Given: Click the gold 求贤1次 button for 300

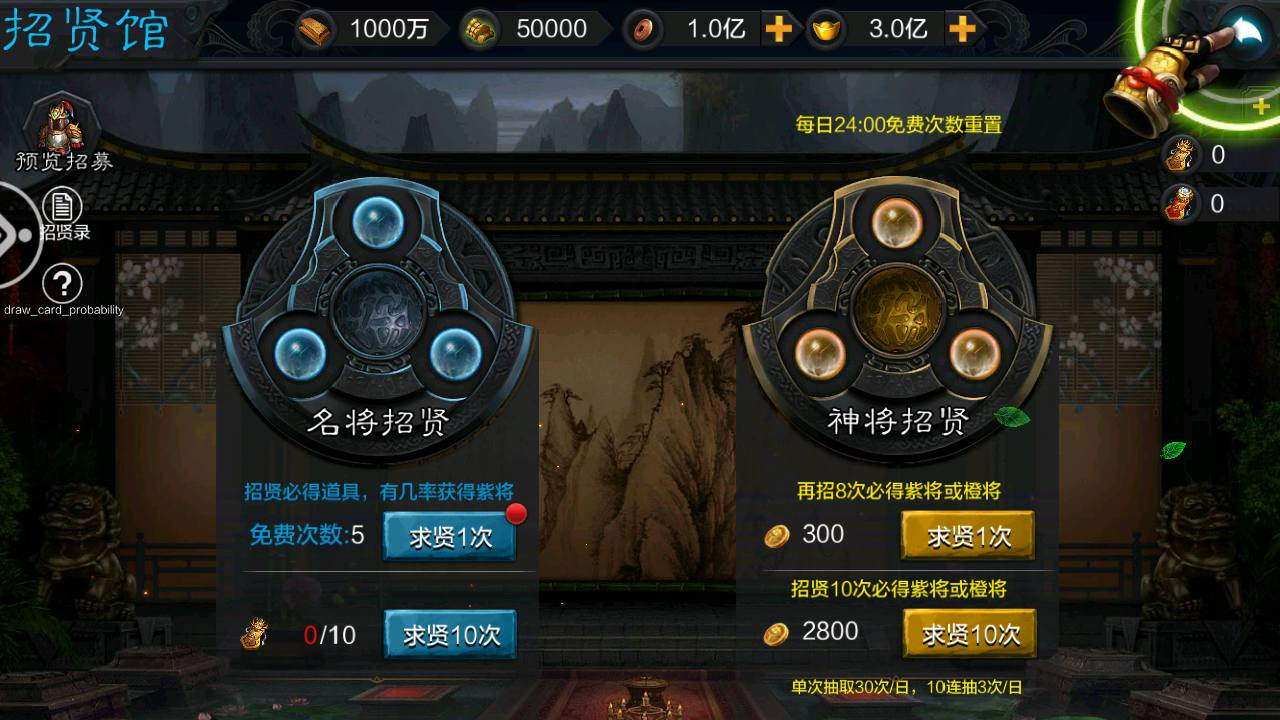Looking at the screenshot, I should pos(968,536).
